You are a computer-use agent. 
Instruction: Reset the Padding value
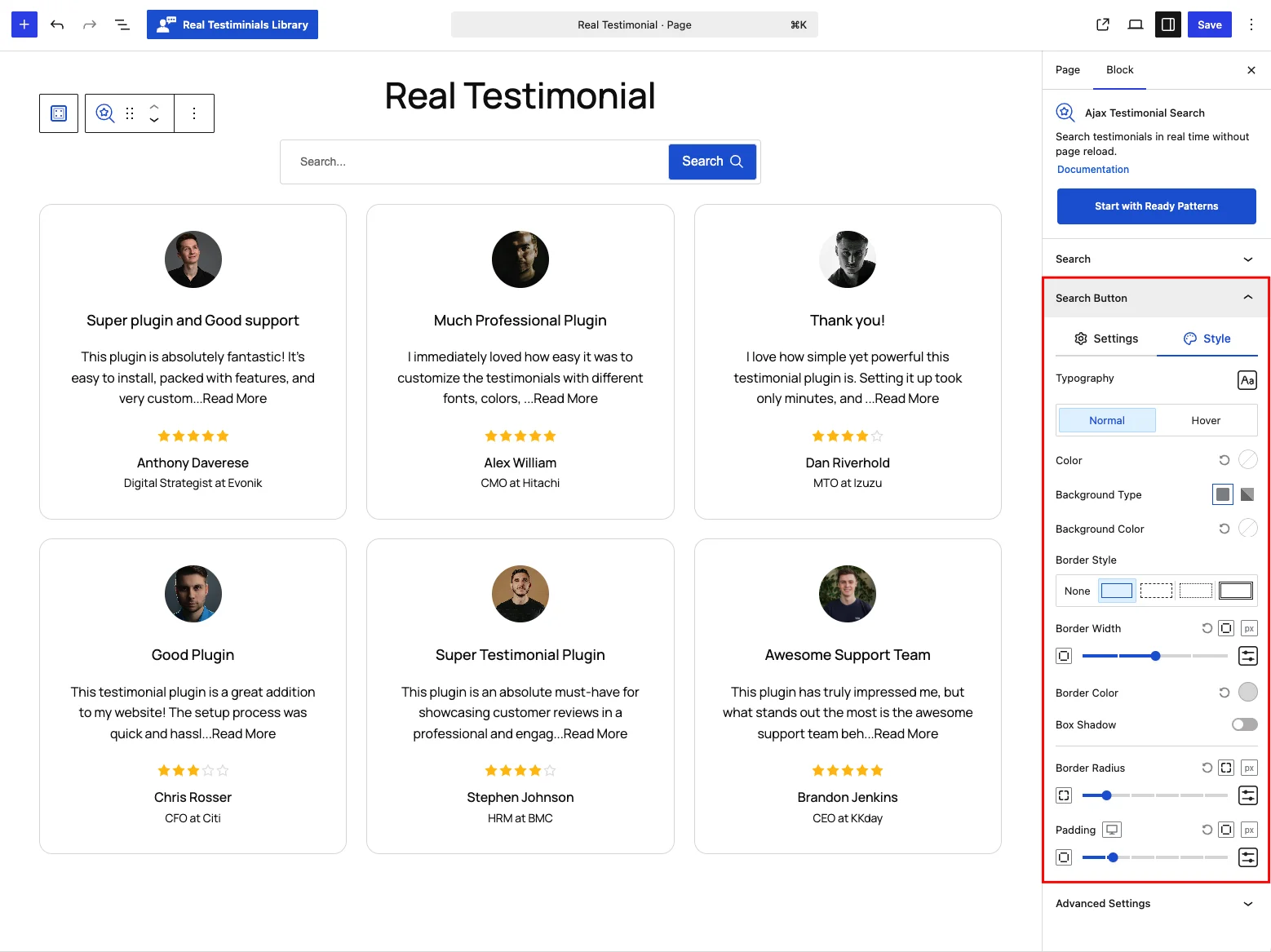pyautogui.click(x=1207, y=830)
